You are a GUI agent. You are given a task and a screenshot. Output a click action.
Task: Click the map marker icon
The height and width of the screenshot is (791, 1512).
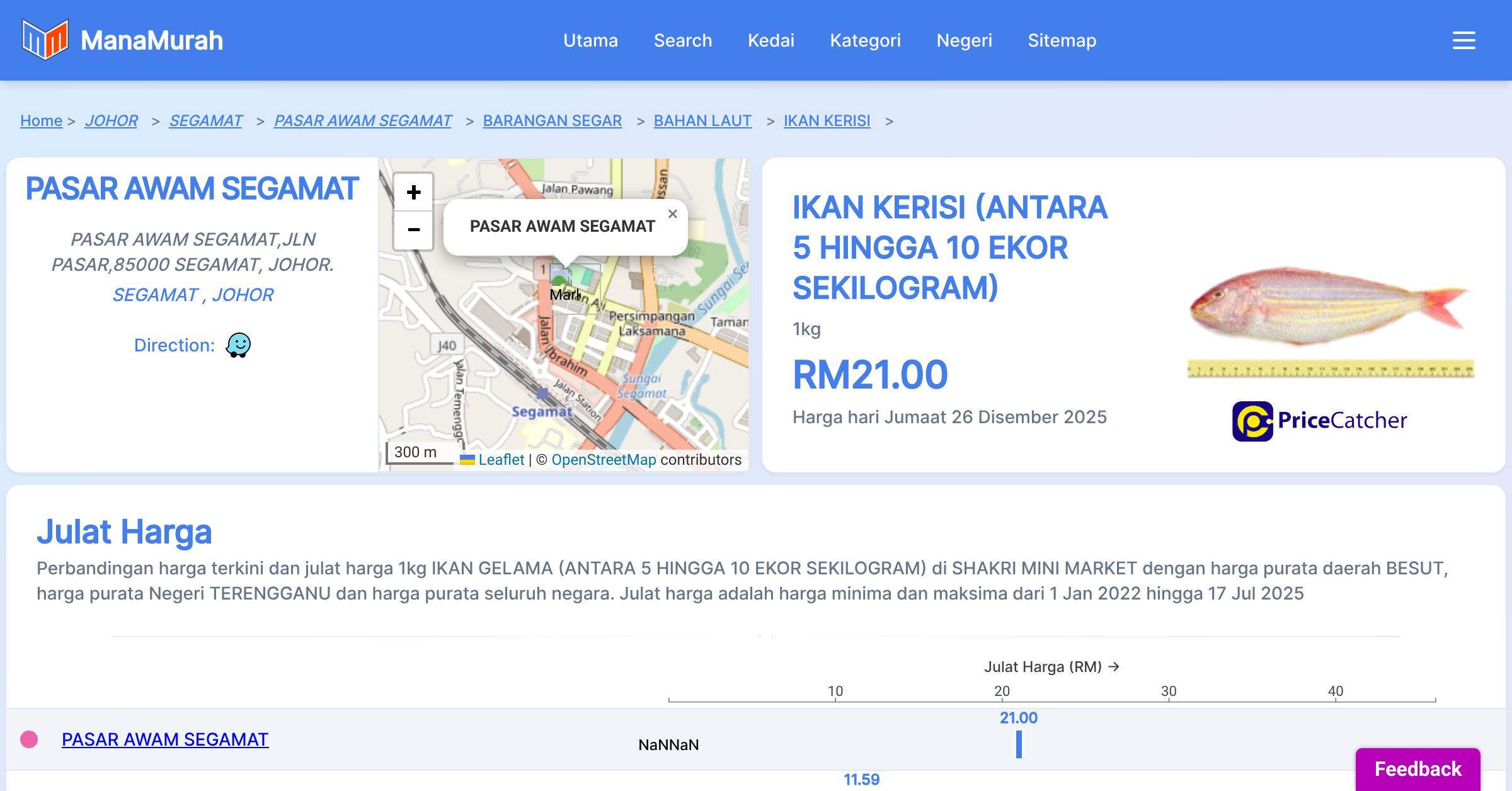(560, 275)
